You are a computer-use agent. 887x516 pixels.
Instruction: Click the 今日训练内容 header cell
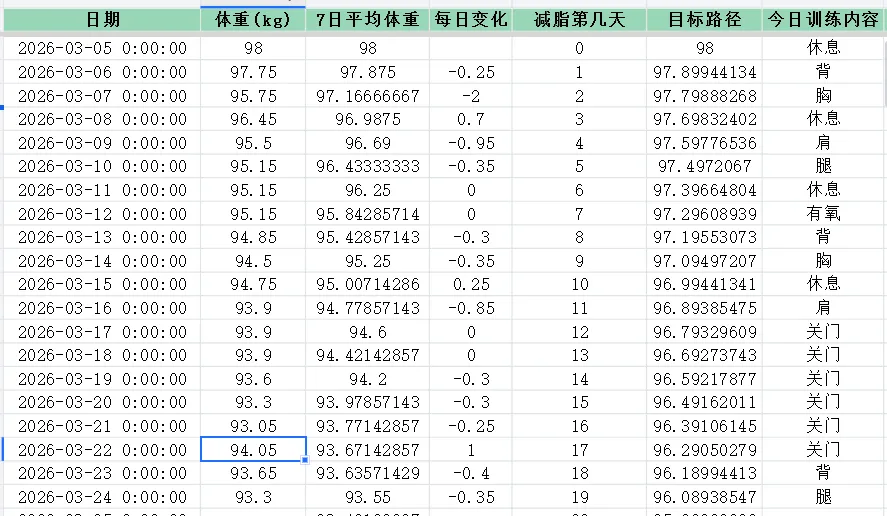[823, 20]
